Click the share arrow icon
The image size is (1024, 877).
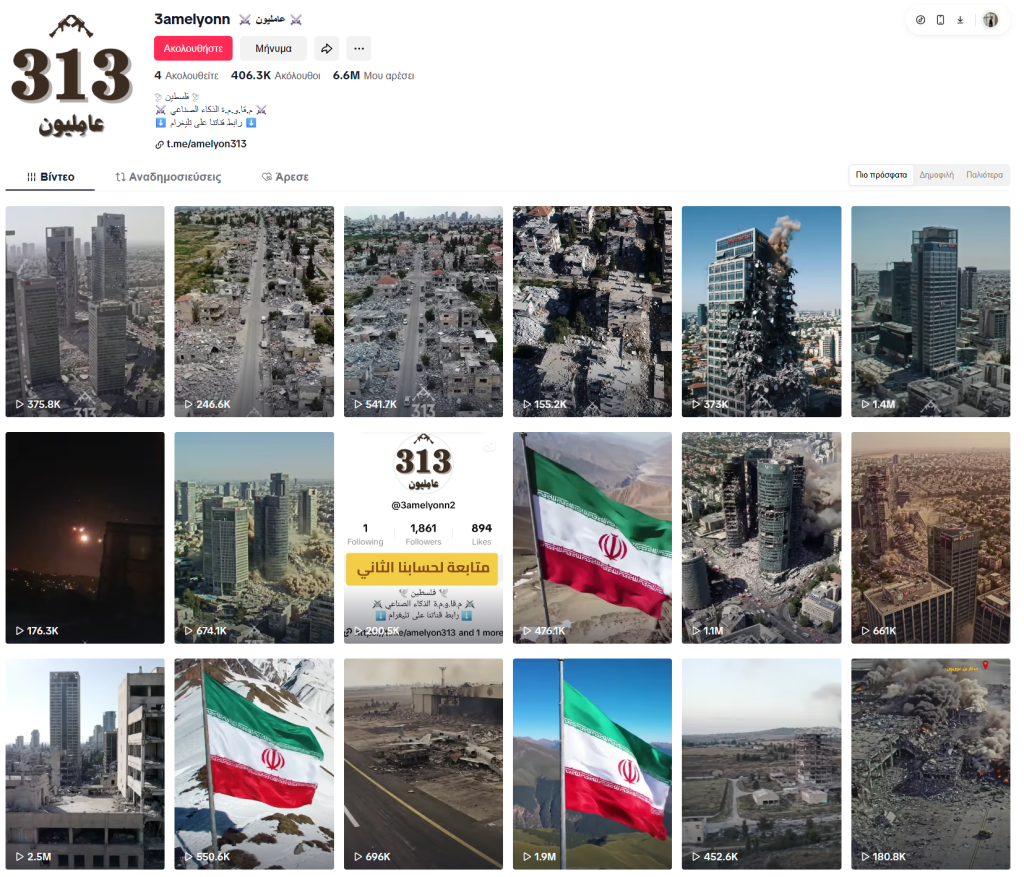pyautogui.click(x=327, y=48)
